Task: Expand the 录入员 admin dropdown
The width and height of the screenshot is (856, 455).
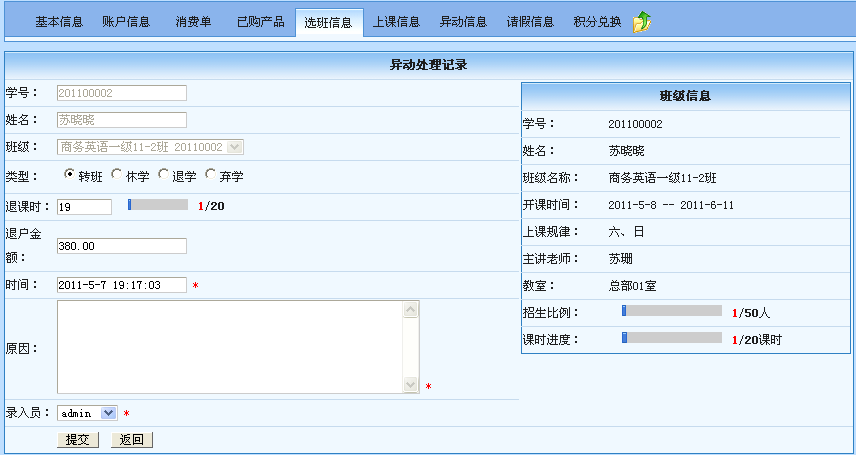Action: pyautogui.click(x=87, y=413)
